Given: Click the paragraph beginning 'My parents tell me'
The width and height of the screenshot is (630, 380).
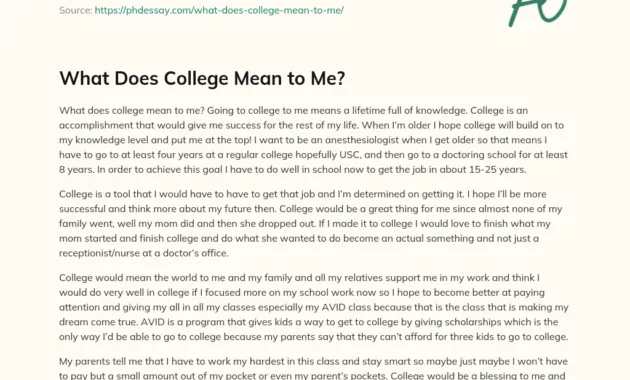Looking at the screenshot, I should point(313,368).
